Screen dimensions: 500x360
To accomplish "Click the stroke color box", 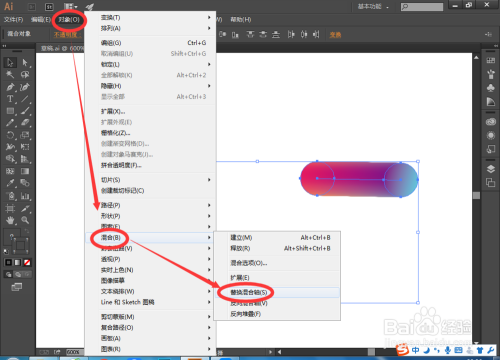I will point(21,246).
